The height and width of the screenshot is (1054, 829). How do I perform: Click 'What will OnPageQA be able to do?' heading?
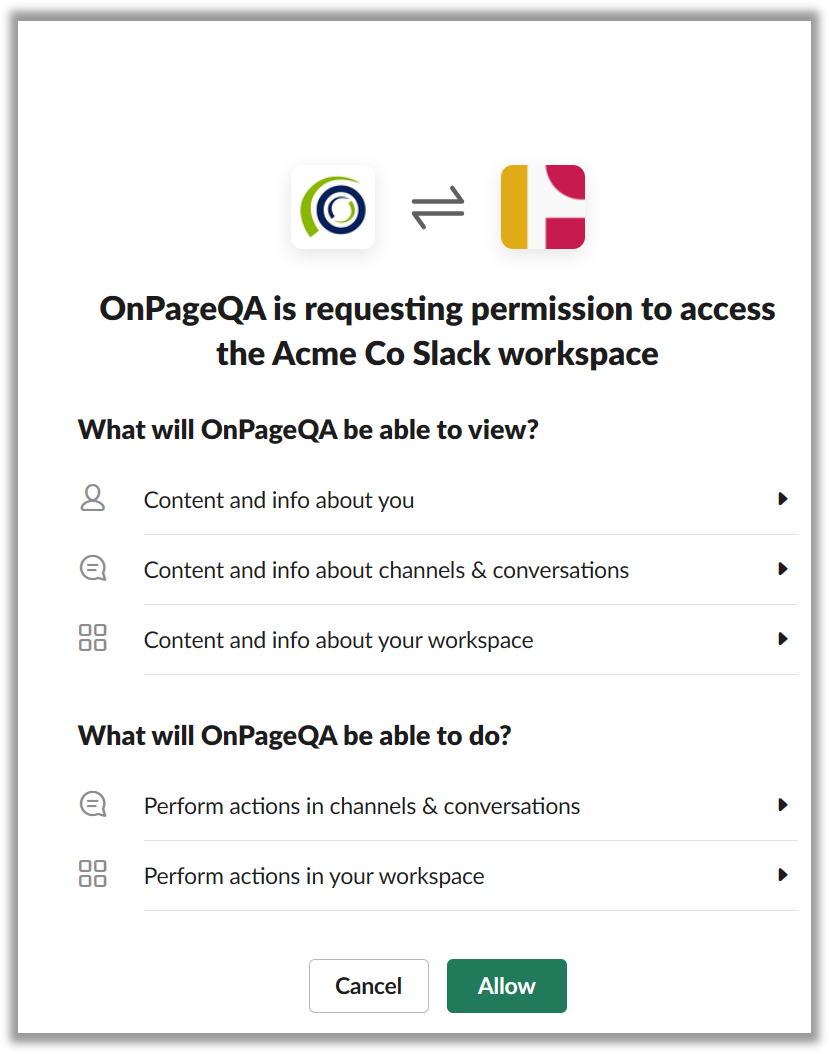(294, 736)
